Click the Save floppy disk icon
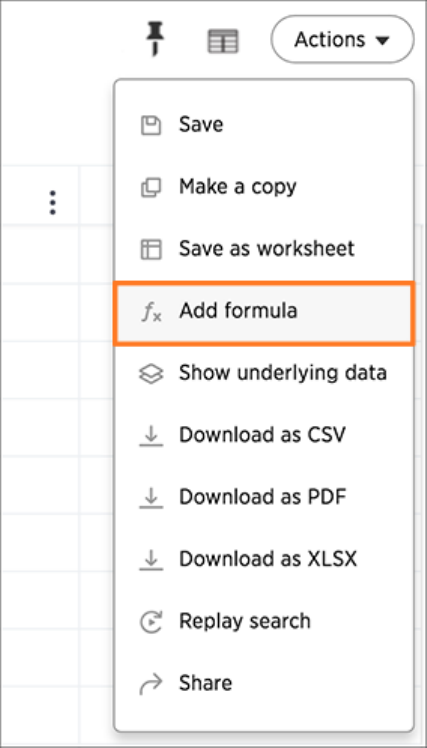 point(151,125)
